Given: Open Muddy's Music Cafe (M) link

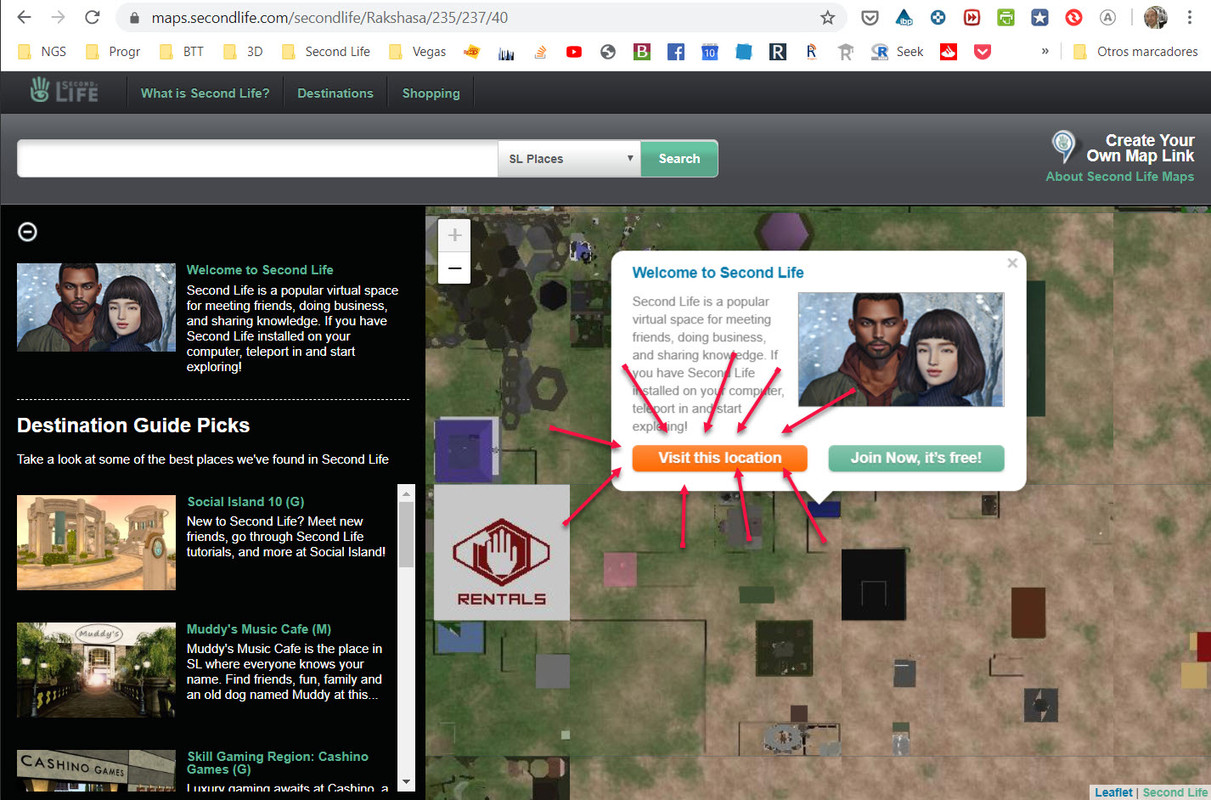Looking at the screenshot, I should coord(259,629).
